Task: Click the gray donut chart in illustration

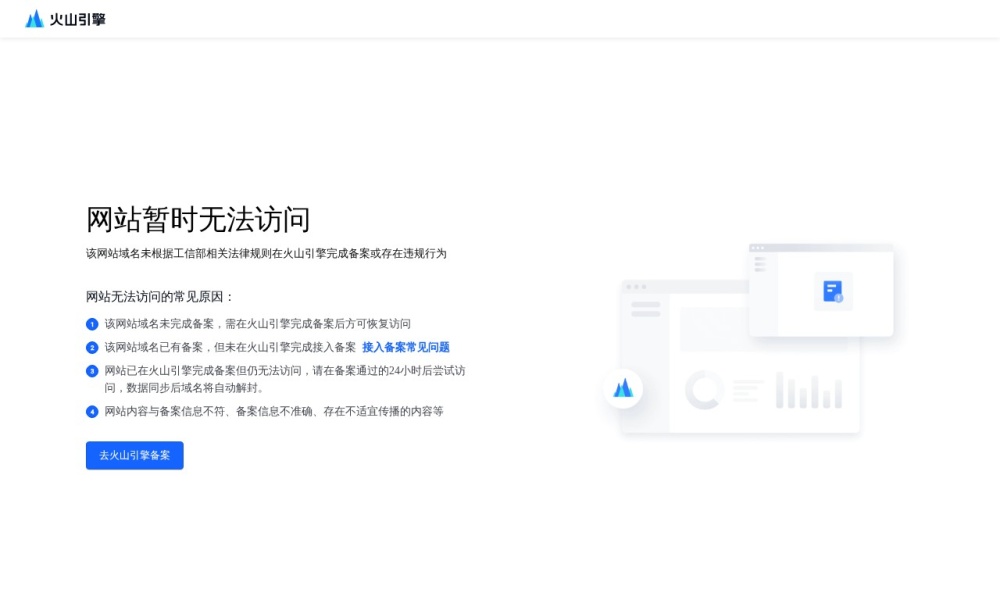Action: (704, 390)
